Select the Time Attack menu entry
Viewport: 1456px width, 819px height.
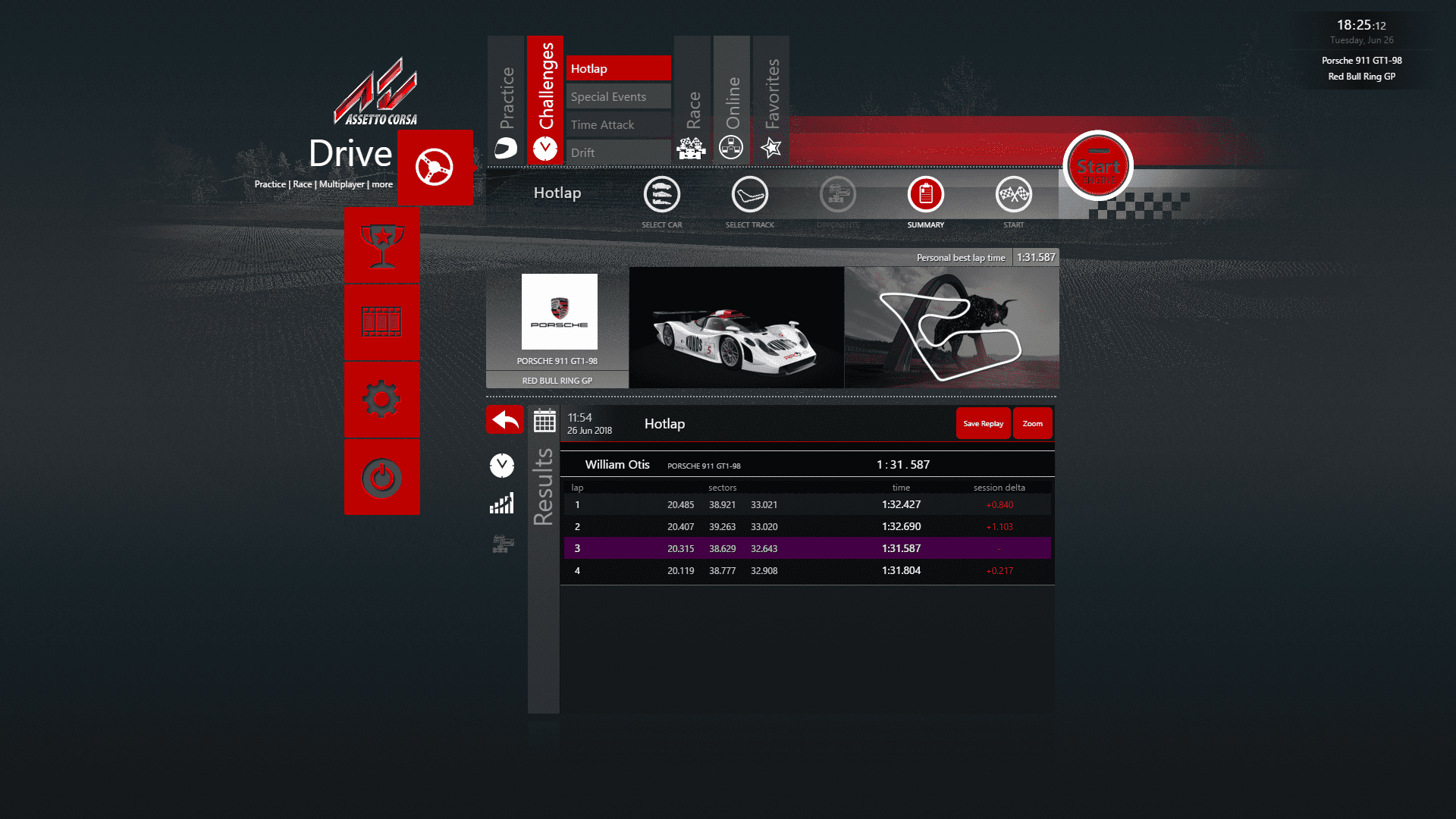pyautogui.click(x=619, y=124)
